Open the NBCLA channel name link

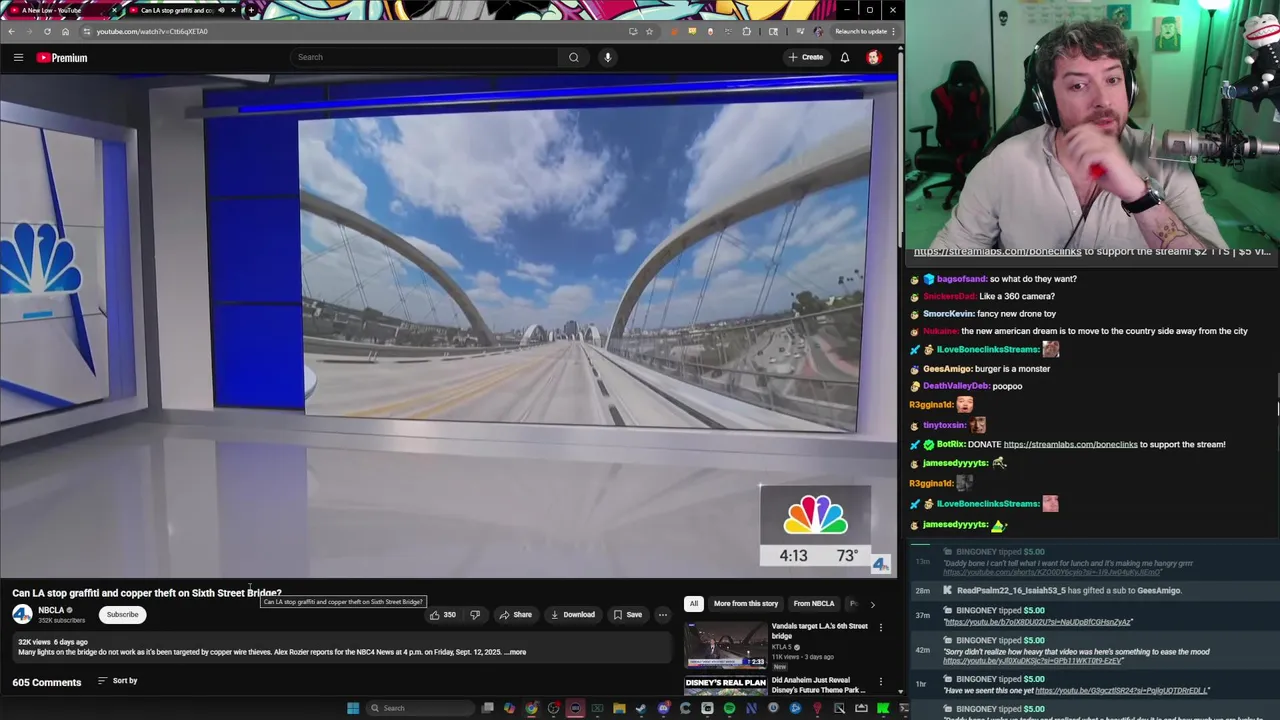51,610
